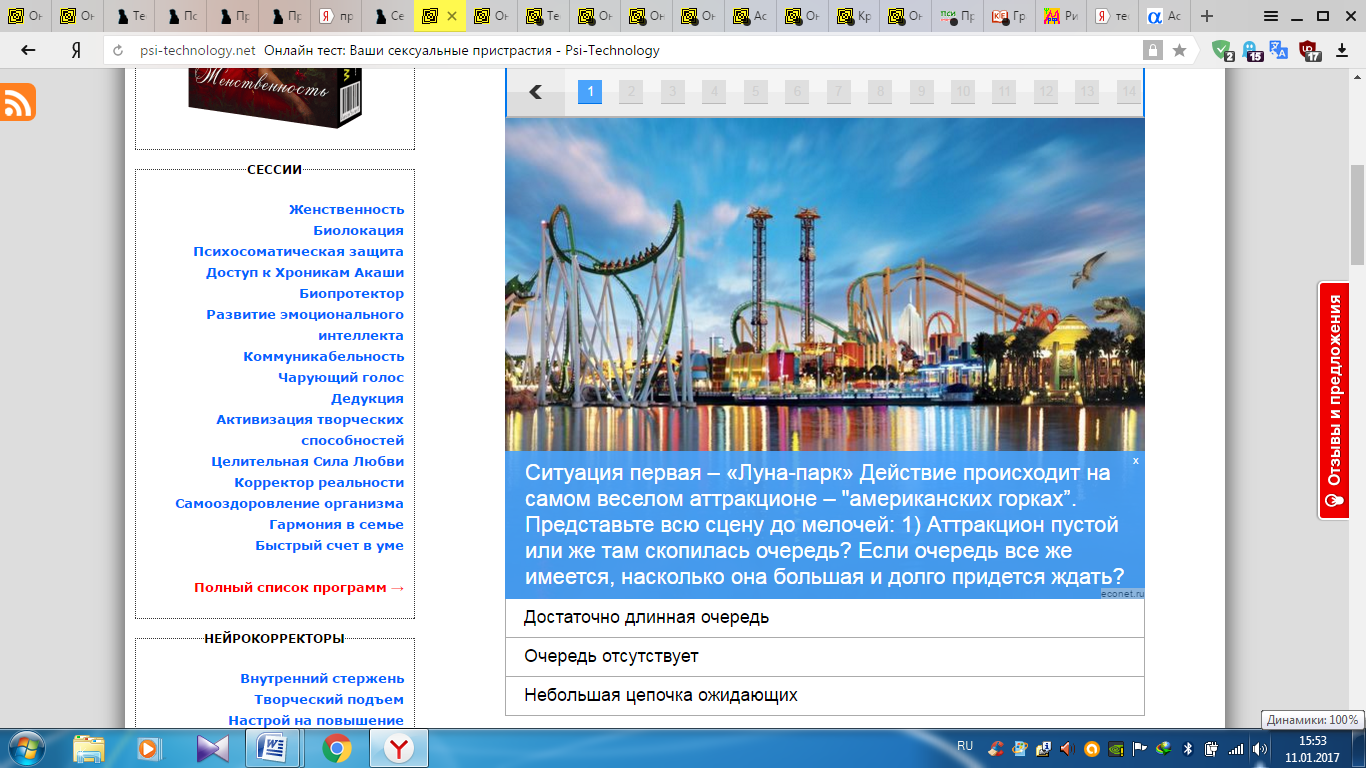Open the system volume speaker icon
The width and height of the screenshot is (1366, 768).
[x=1260, y=748]
